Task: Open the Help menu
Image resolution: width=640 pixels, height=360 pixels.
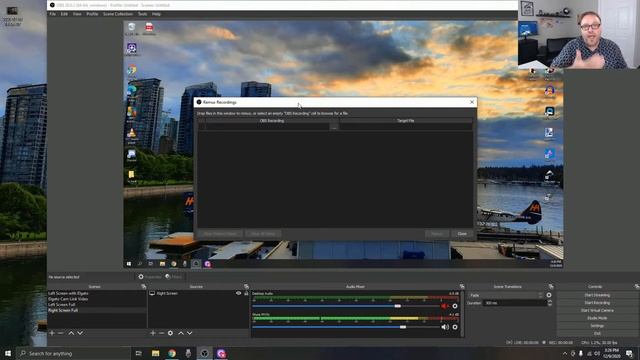Action: click(x=156, y=14)
